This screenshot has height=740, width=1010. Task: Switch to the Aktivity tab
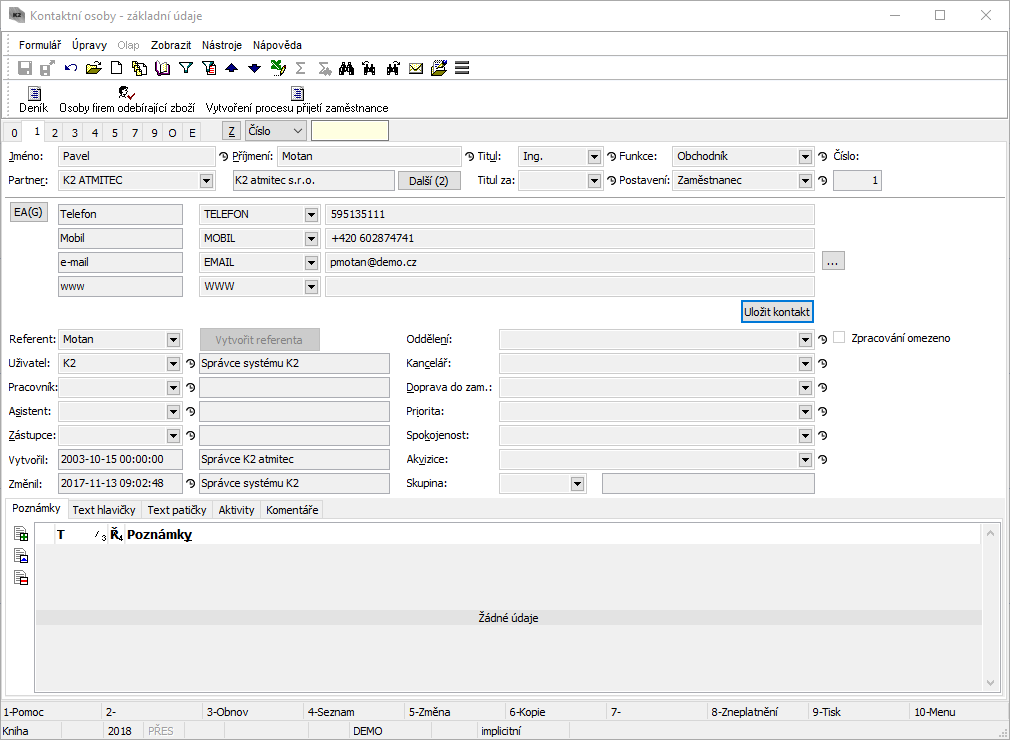click(236, 510)
